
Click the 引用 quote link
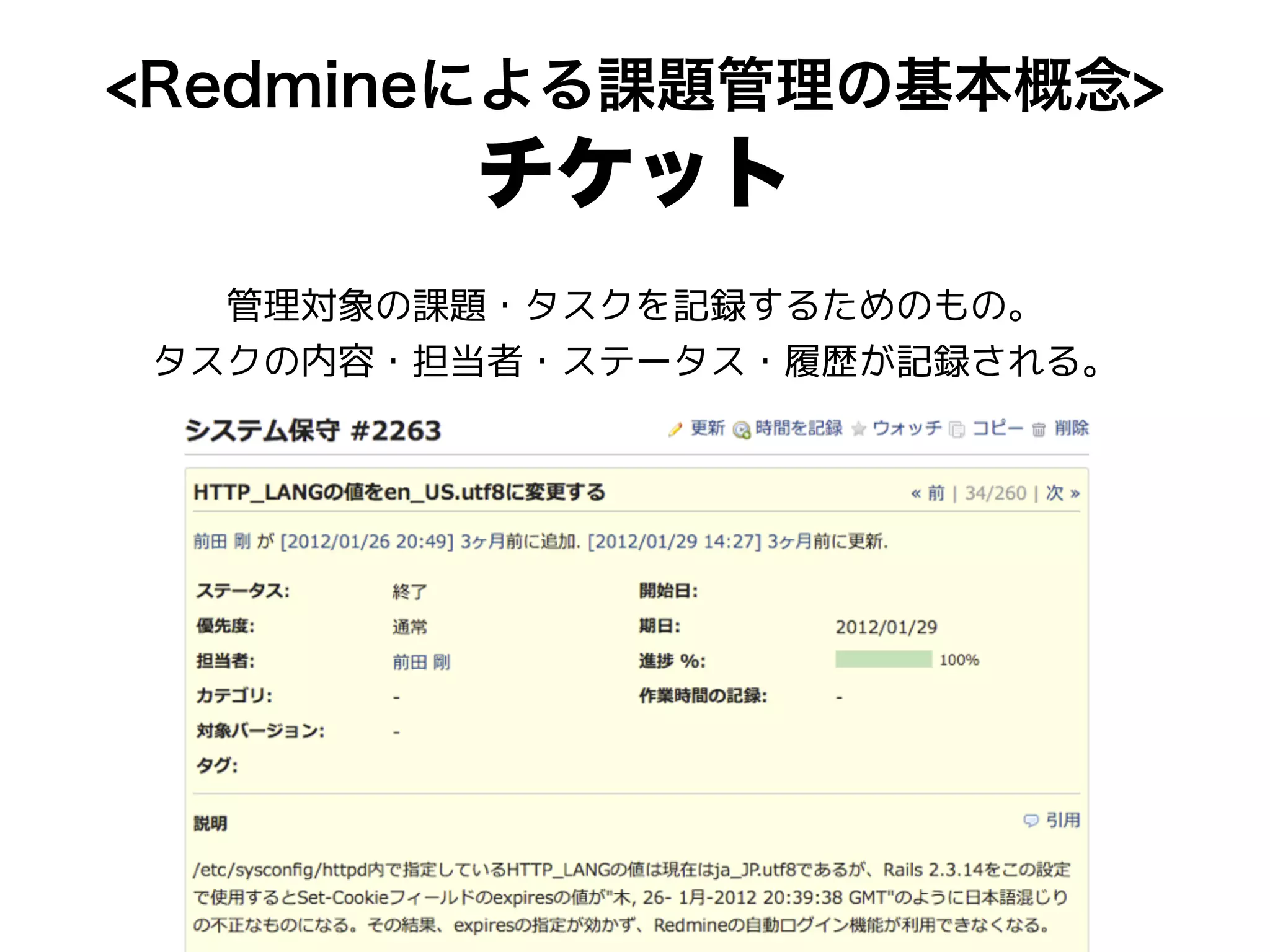pos(1063,820)
